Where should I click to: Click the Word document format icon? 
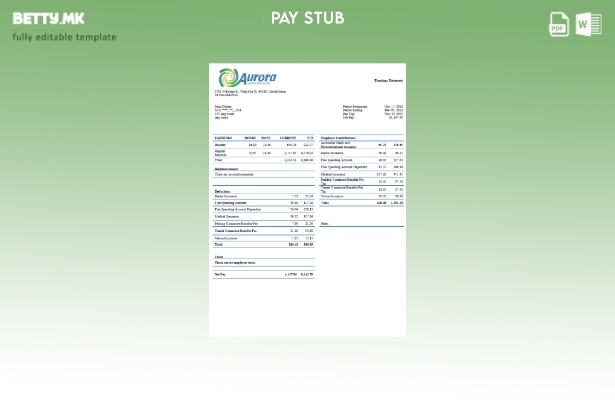point(588,24)
